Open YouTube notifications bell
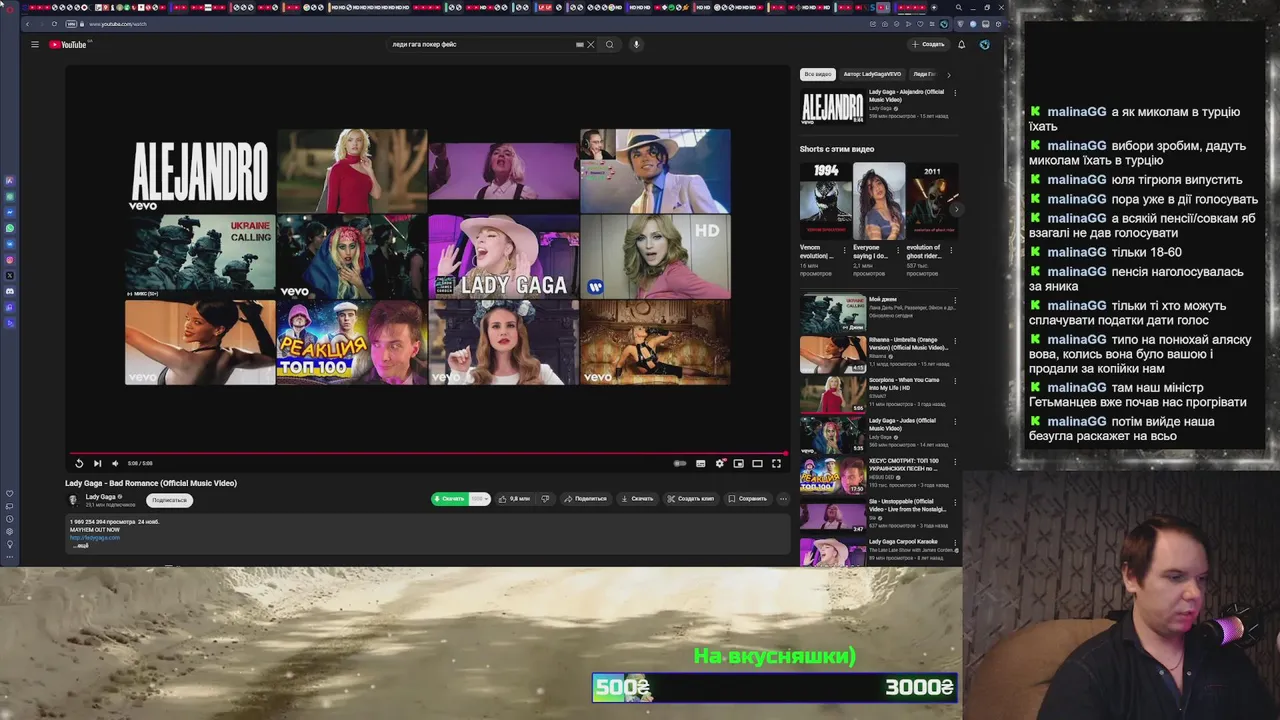1280x720 pixels. click(961, 44)
